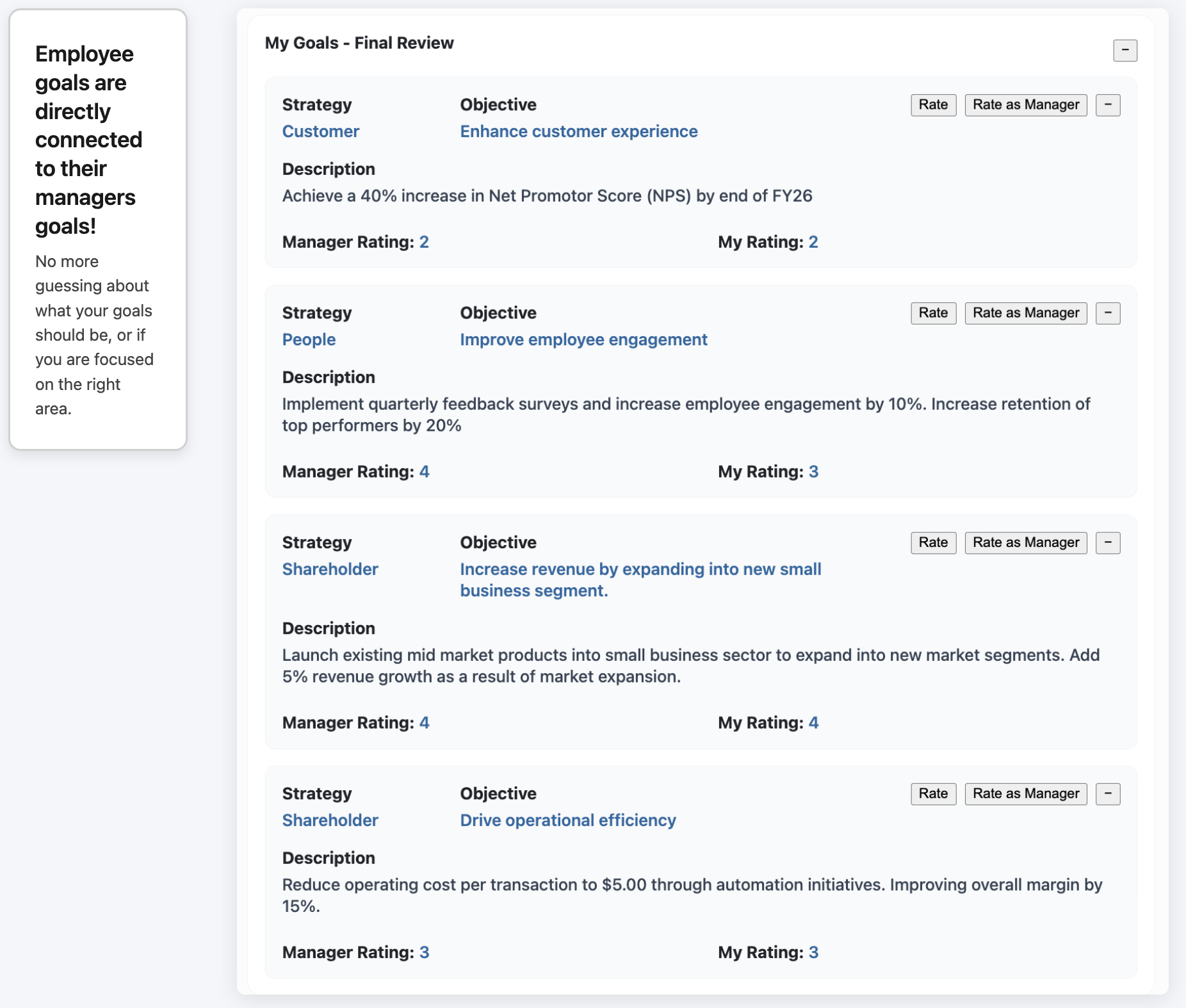Rate as Manager the People goal
Image resolution: width=1186 pixels, height=1008 pixels.
coord(1025,313)
